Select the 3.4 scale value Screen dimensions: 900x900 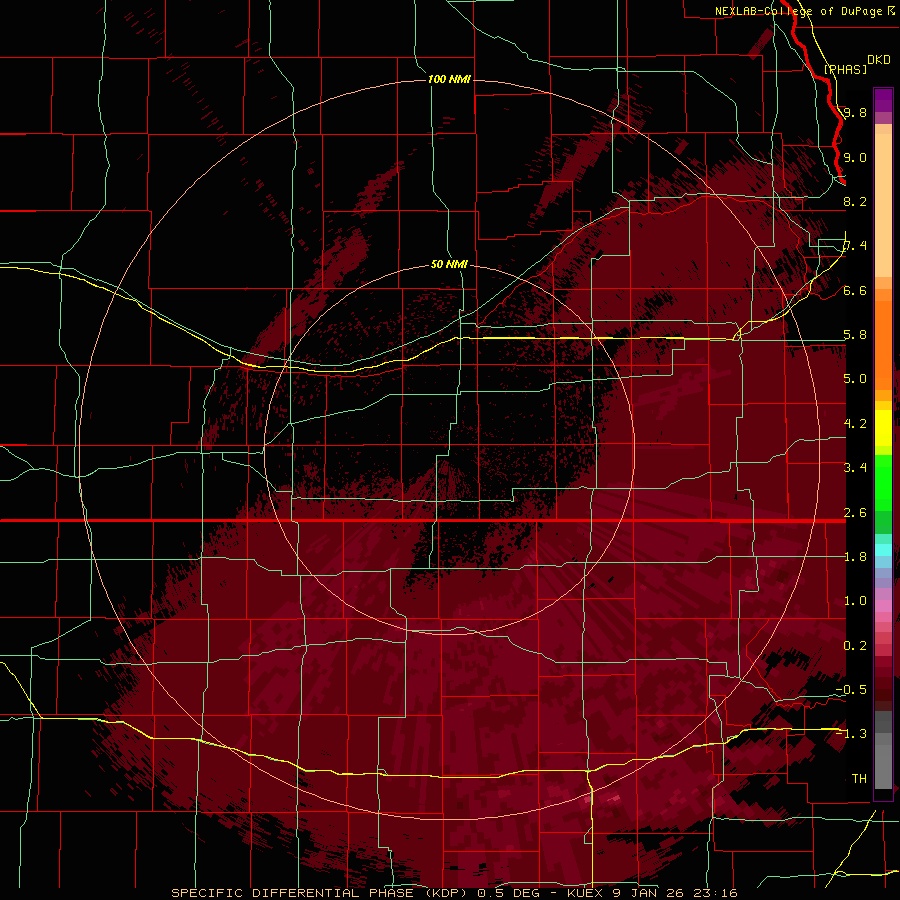[x=855, y=468]
